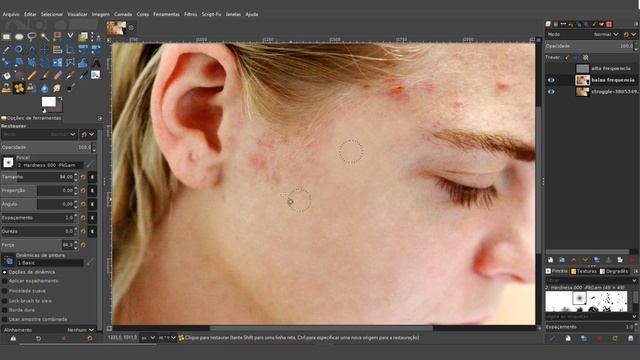This screenshot has width=640, height=360.
Task: Select the Rectangle Select tool
Action: coord(6,37)
